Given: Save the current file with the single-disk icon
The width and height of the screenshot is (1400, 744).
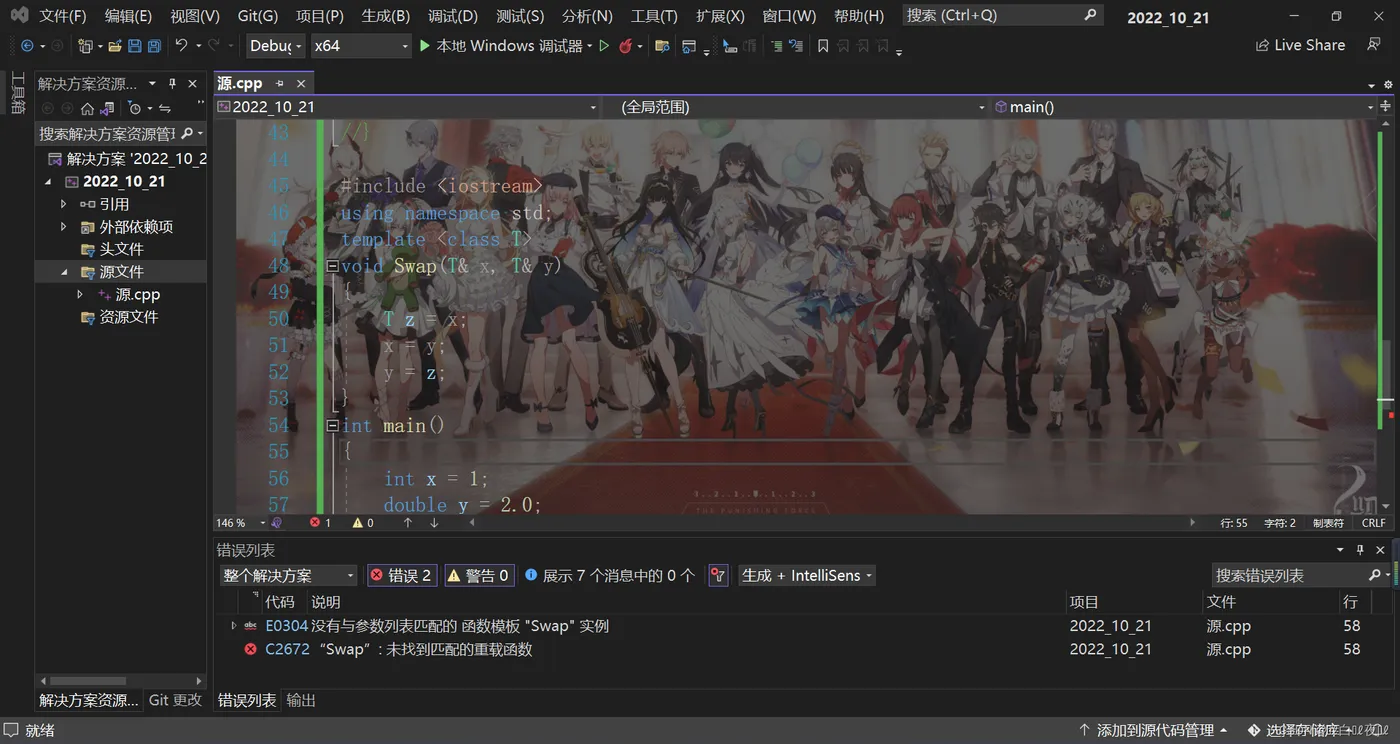Looking at the screenshot, I should pos(136,46).
